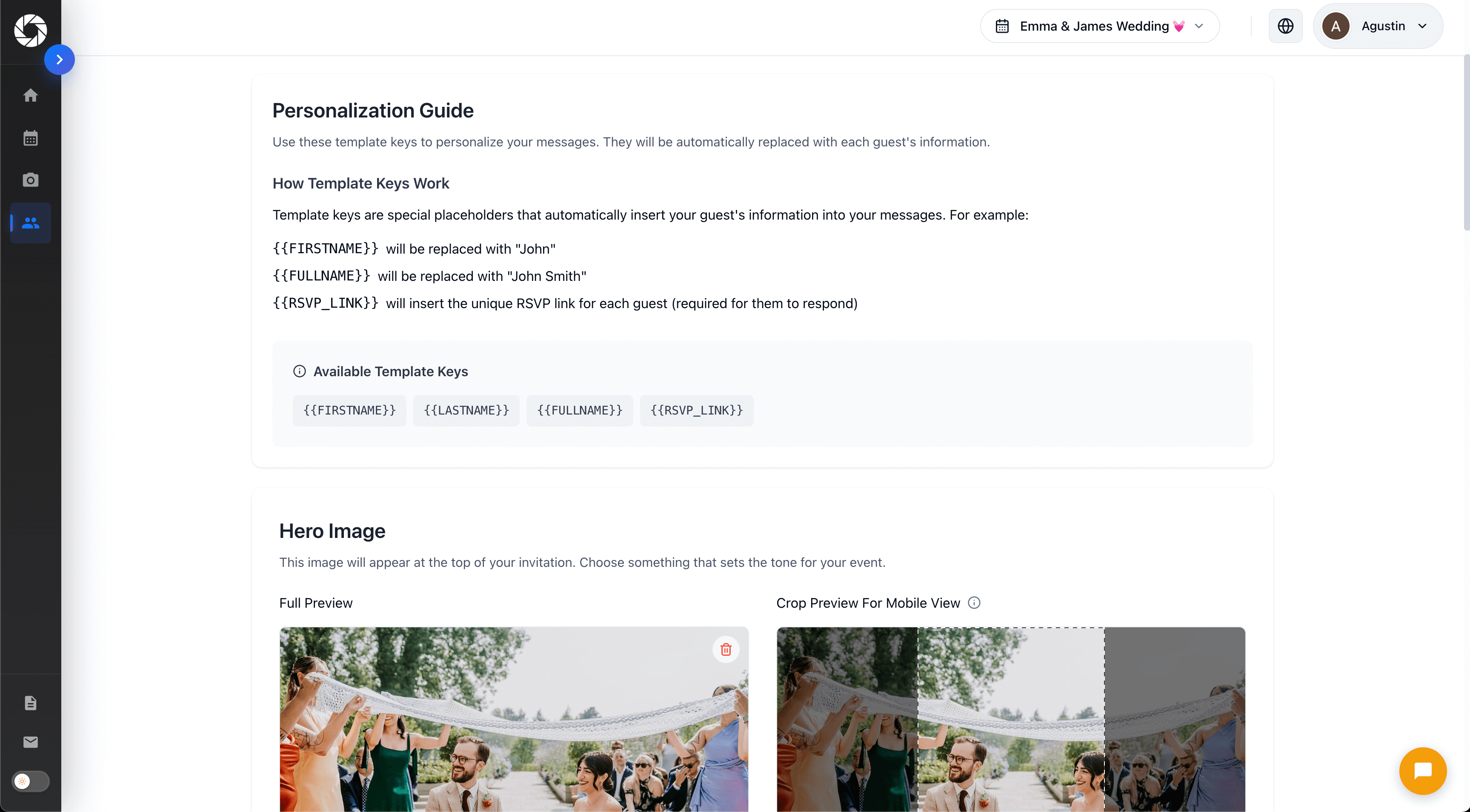Viewport: 1470px width, 812px height.
Task: Delete the hero image with trash icon
Action: pos(726,649)
